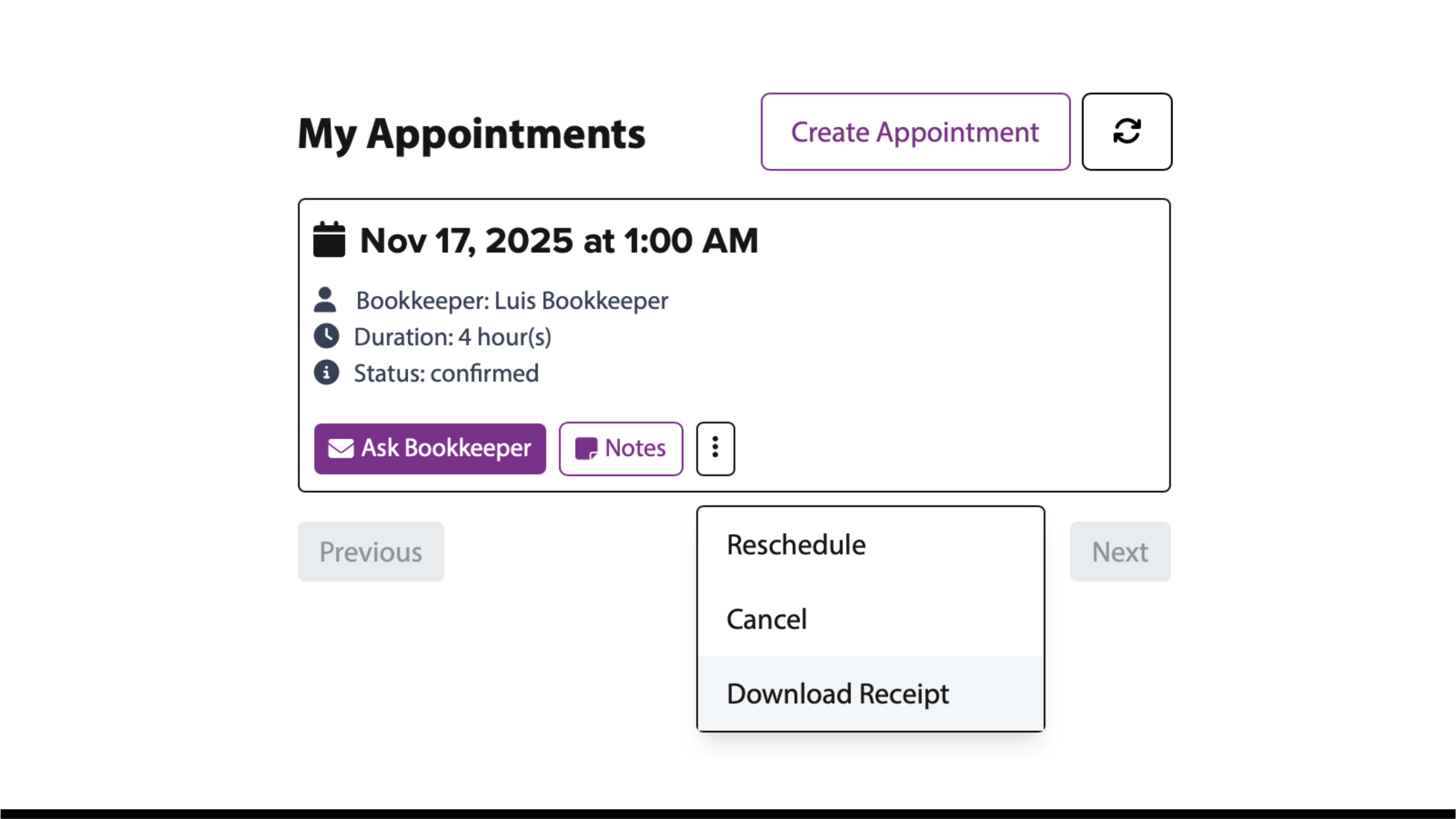Click the Bookkeeper: Luis Bookkeeper line
This screenshot has height=819, width=1456.
(512, 300)
